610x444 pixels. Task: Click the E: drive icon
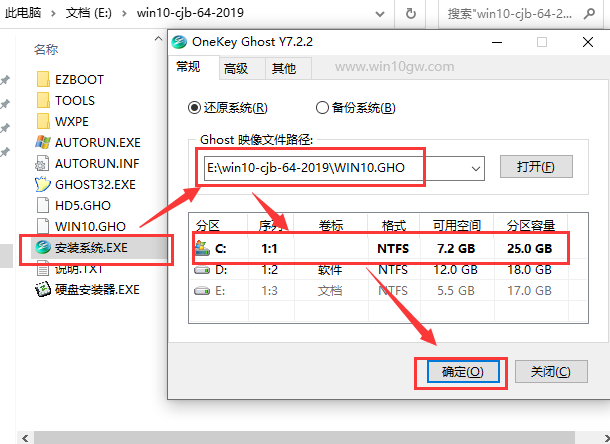tap(202, 291)
